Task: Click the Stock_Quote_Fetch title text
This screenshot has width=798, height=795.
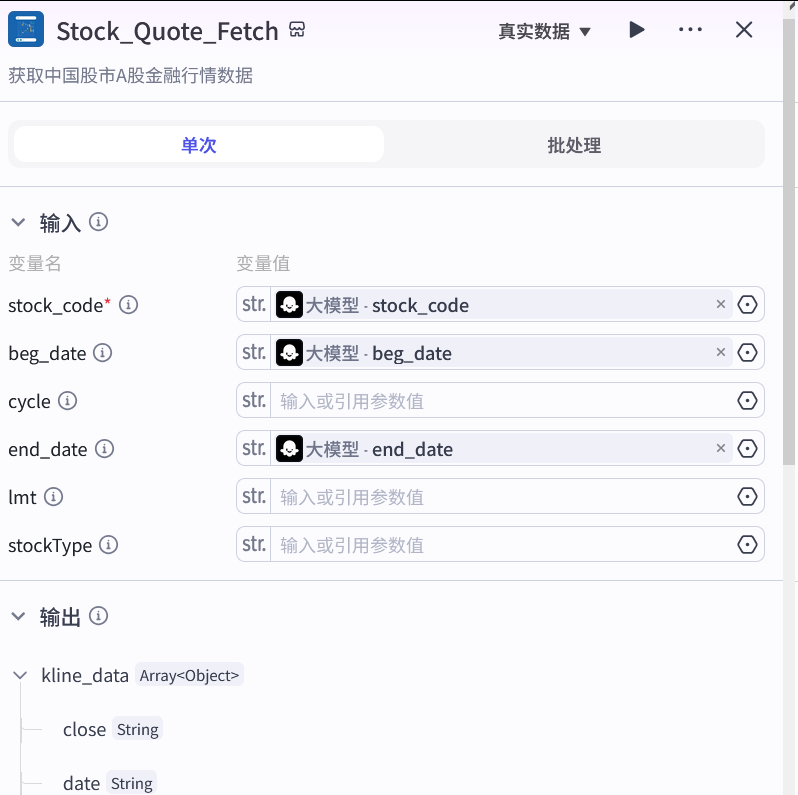Action: click(167, 31)
